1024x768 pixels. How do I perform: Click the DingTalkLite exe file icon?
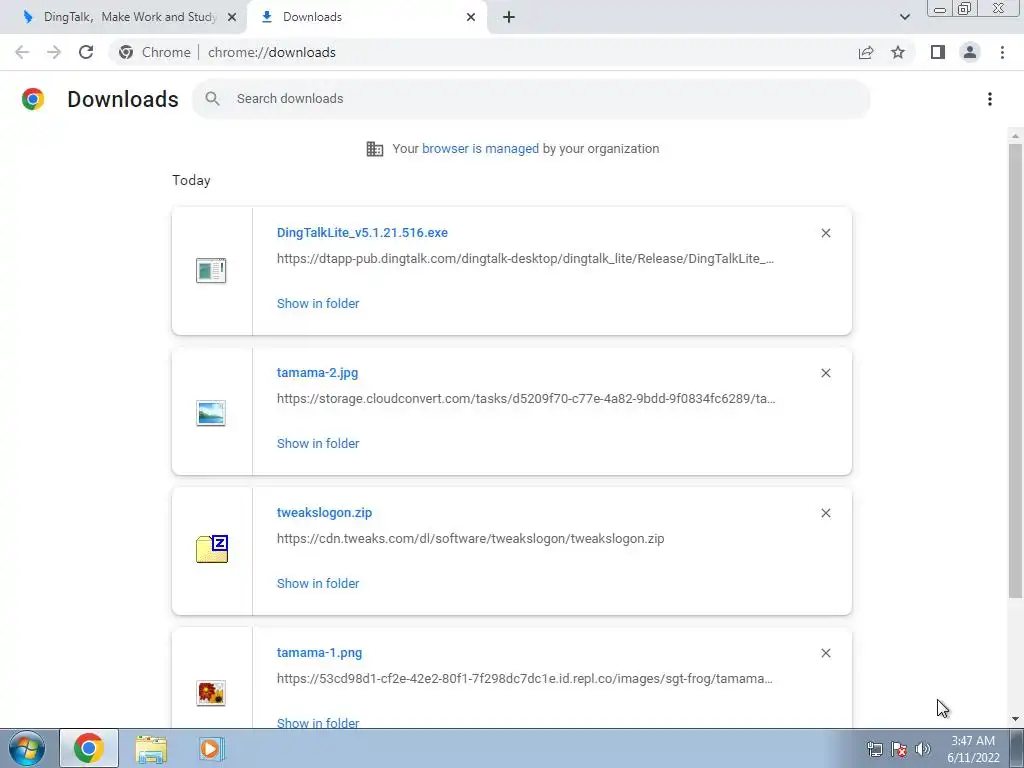click(x=211, y=270)
